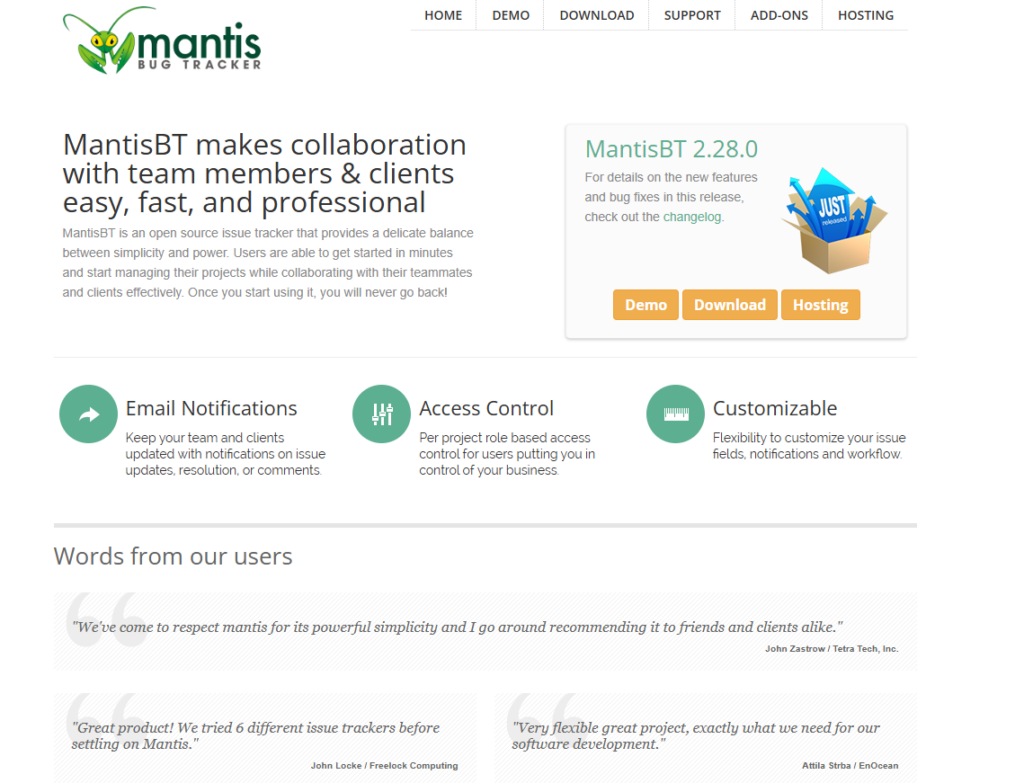Viewport: 1024px width, 783px height.
Task: Click the Email Notifications arrow icon
Action: (88, 414)
